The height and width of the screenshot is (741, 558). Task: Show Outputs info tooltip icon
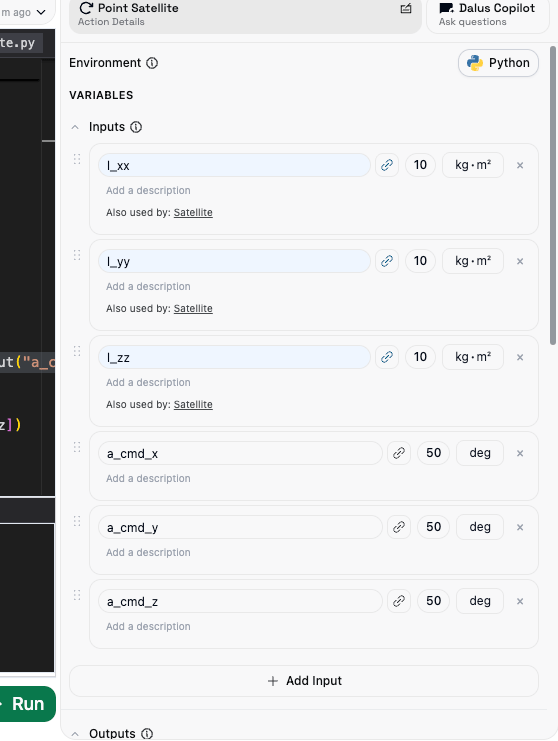tap(147, 733)
